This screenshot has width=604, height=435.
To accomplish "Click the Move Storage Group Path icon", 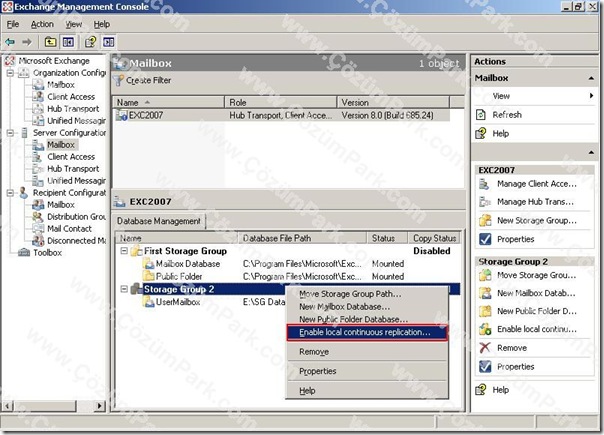I will (485, 275).
